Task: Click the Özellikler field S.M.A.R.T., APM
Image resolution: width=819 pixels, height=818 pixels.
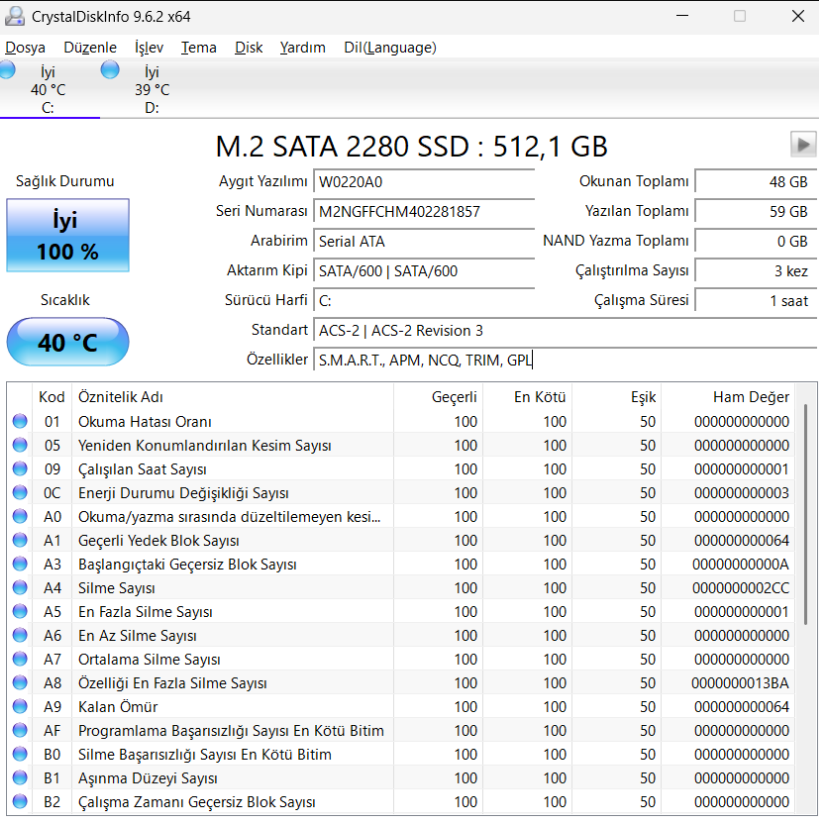Action: click(x=565, y=360)
